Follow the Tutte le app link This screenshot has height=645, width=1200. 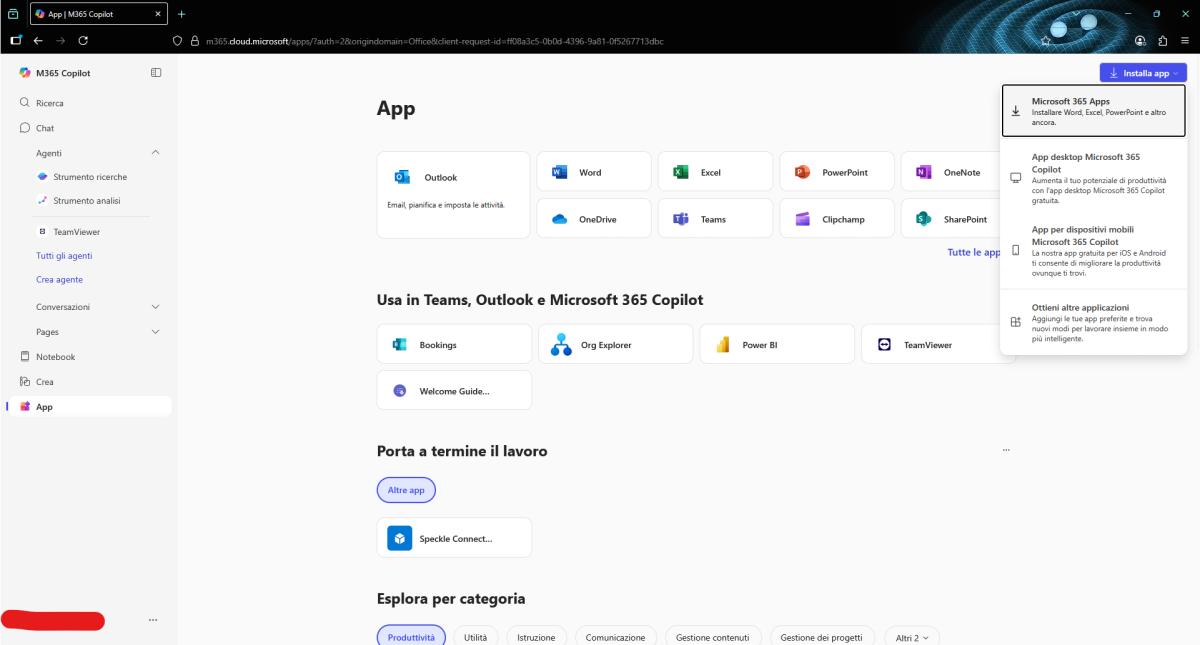point(974,253)
